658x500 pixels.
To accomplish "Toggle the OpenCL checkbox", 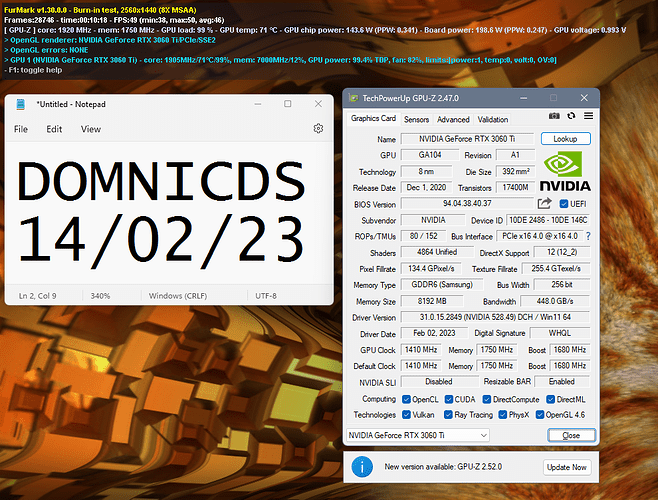I will point(406,399).
